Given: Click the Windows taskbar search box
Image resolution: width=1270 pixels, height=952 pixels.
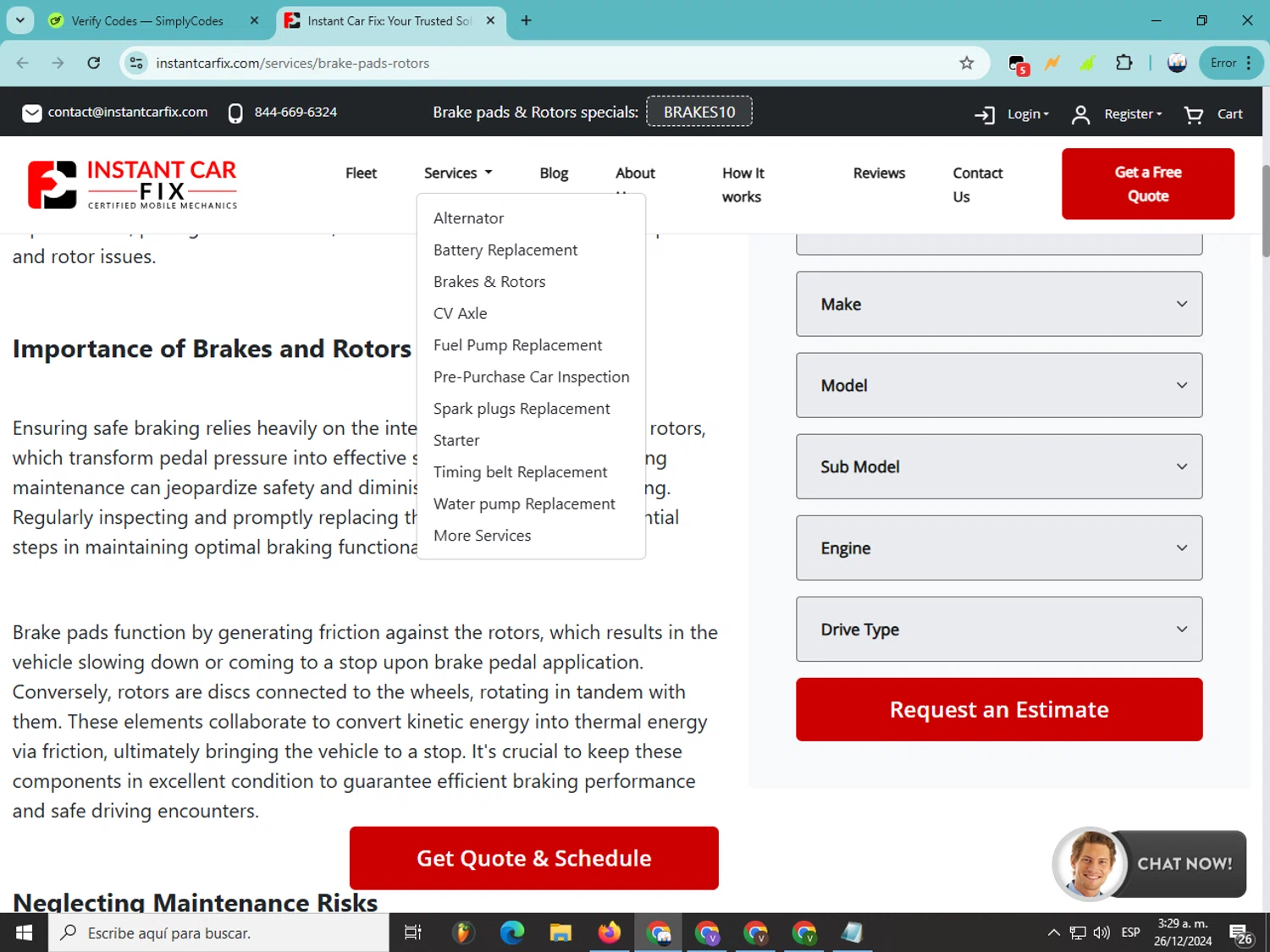Looking at the screenshot, I should (x=218, y=933).
